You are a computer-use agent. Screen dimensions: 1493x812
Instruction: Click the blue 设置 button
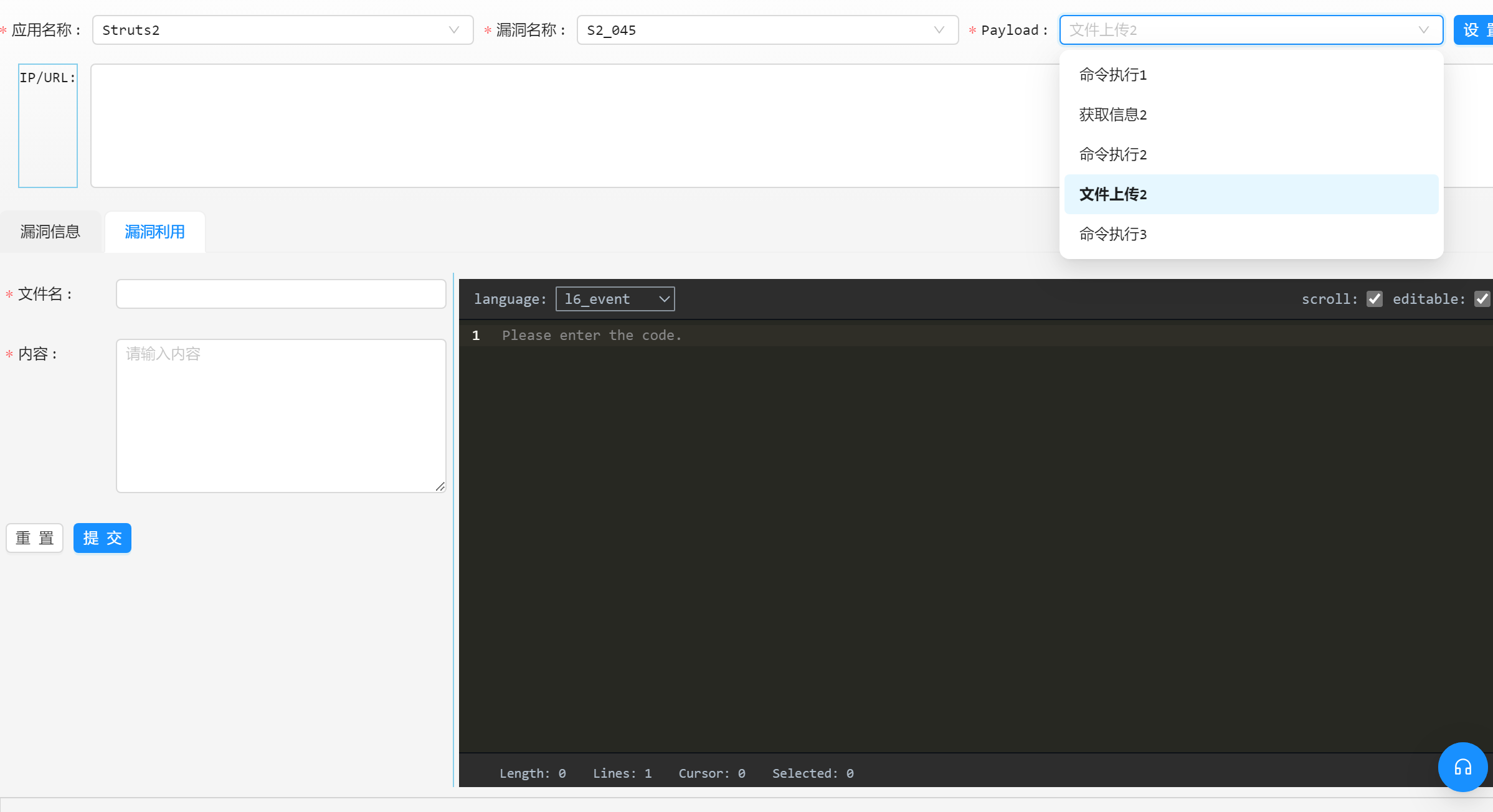(1475, 30)
